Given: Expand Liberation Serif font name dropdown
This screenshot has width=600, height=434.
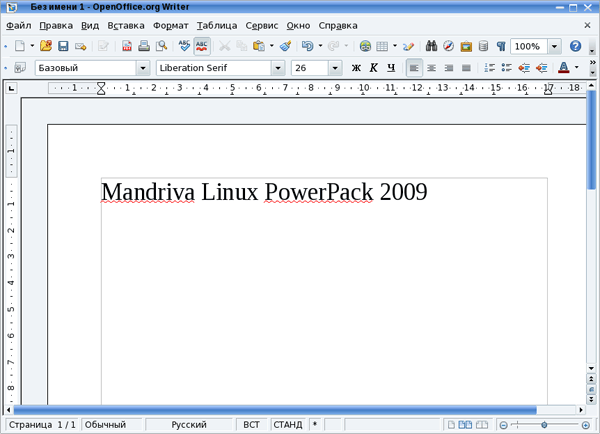Looking at the screenshot, I should coord(278,68).
